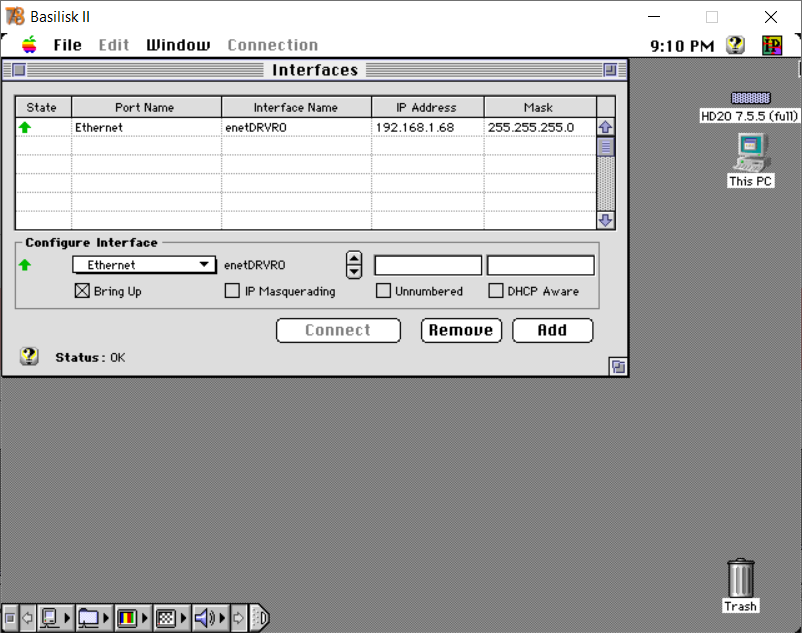802x633 pixels.
Task: Click the Interfaces window zoom box
Action: (609, 70)
